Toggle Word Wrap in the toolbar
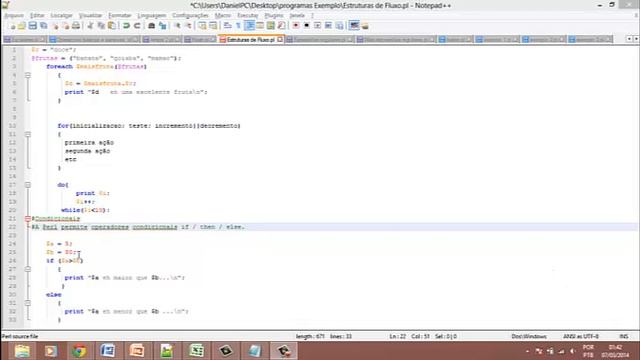Image resolution: width=640 pixels, height=360 pixels. pyautogui.click(x=228, y=26)
